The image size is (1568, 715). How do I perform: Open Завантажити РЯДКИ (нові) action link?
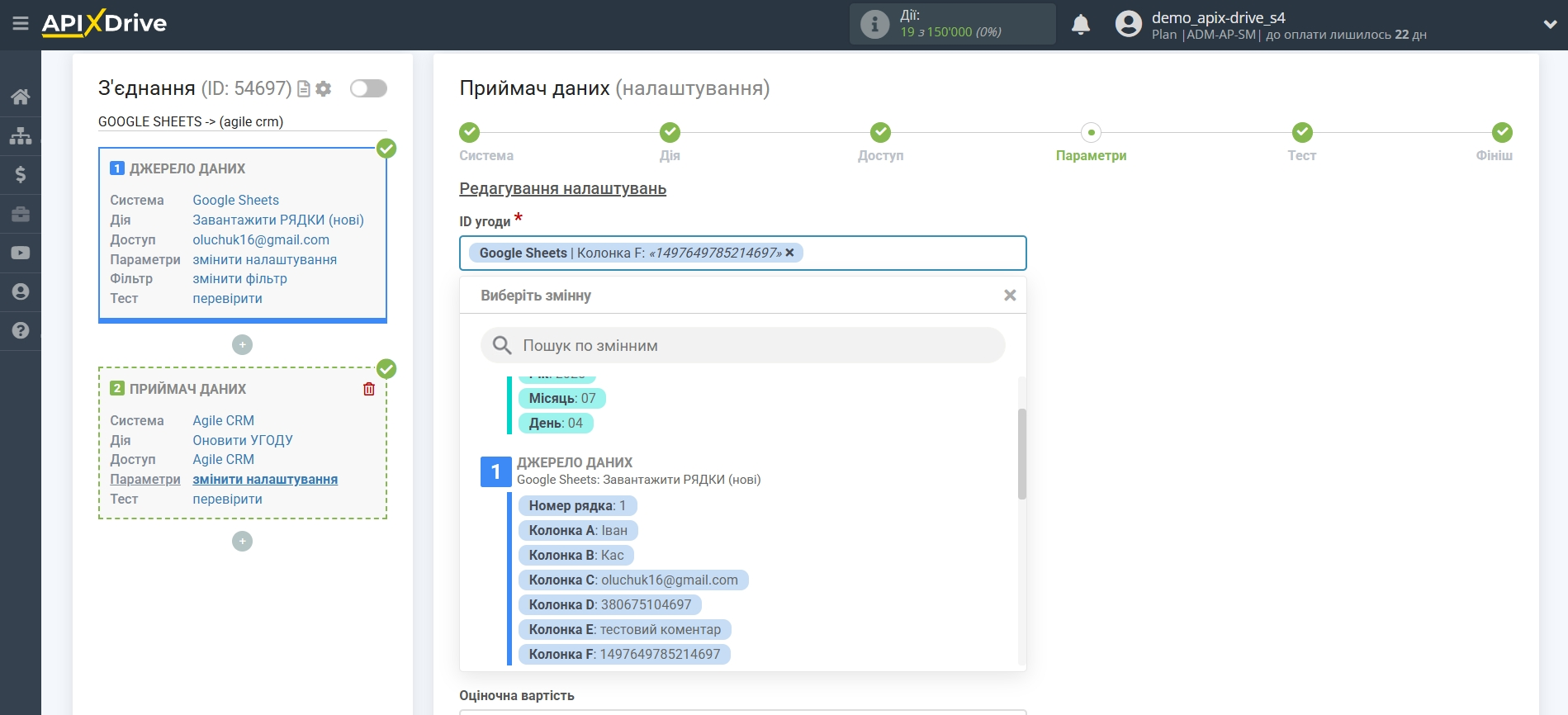point(278,220)
